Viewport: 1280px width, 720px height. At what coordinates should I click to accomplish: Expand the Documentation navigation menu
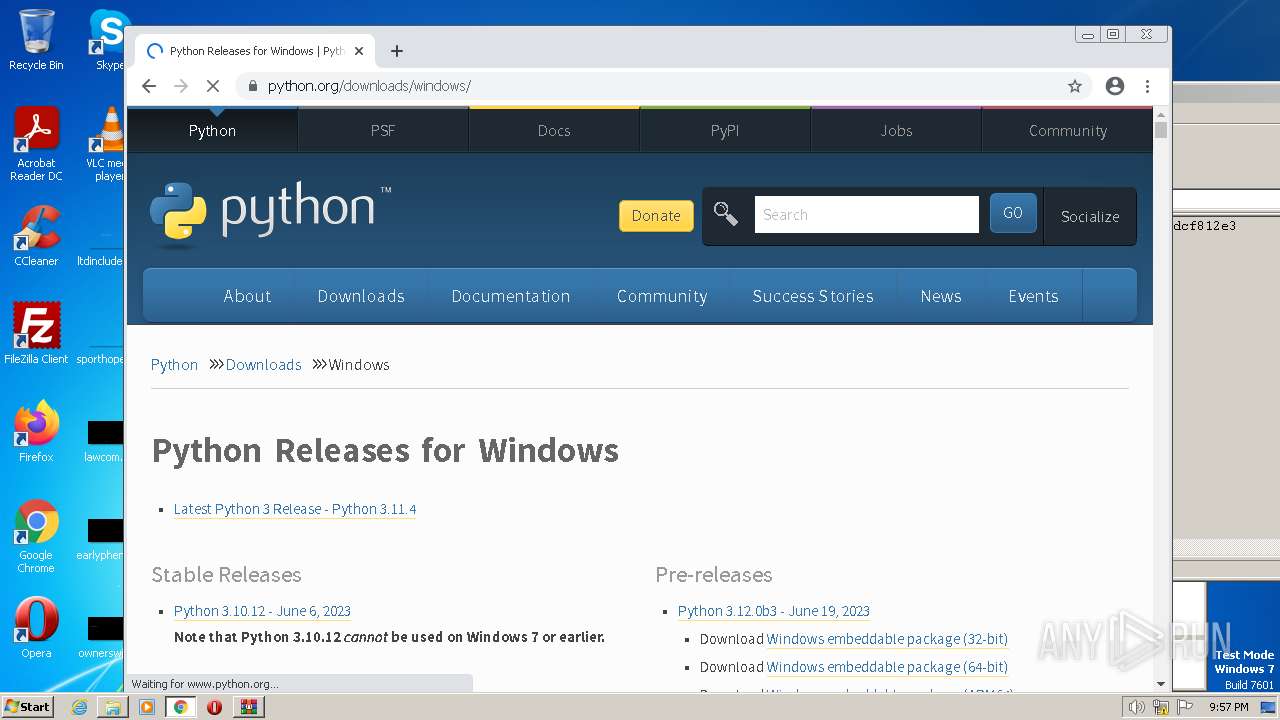pyautogui.click(x=510, y=296)
